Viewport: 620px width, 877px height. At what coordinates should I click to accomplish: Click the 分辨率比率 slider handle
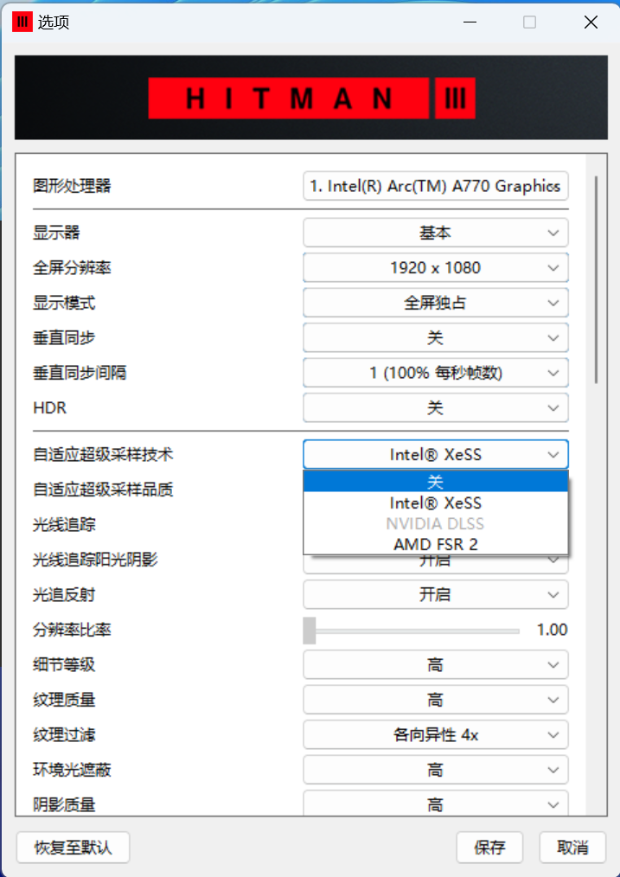click(x=310, y=630)
